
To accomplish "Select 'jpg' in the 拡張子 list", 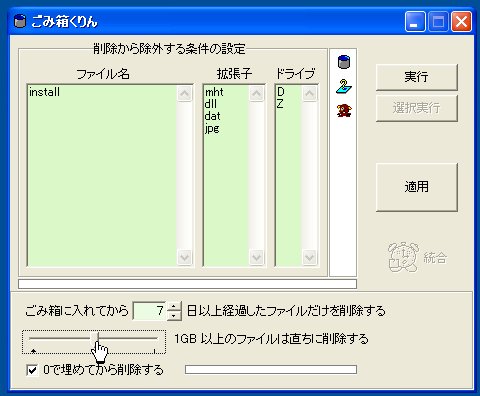I will (212, 128).
